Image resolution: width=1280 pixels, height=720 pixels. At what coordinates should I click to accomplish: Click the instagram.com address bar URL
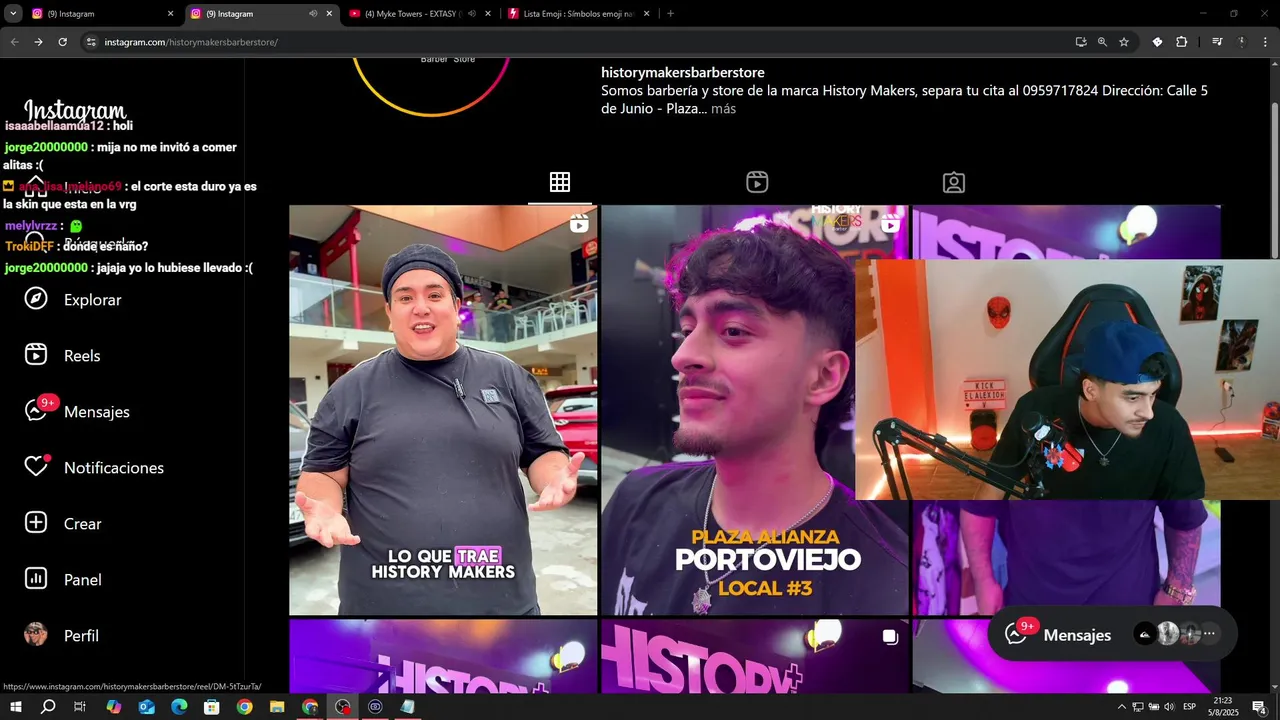pyautogui.click(x=191, y=42)
